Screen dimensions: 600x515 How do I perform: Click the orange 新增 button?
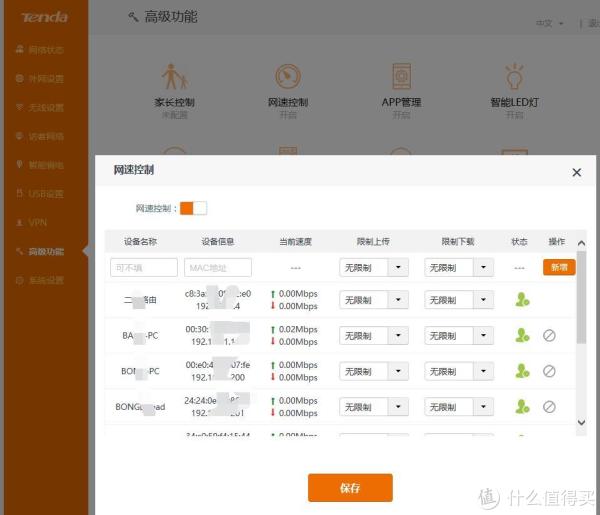(x=559, y=267)
